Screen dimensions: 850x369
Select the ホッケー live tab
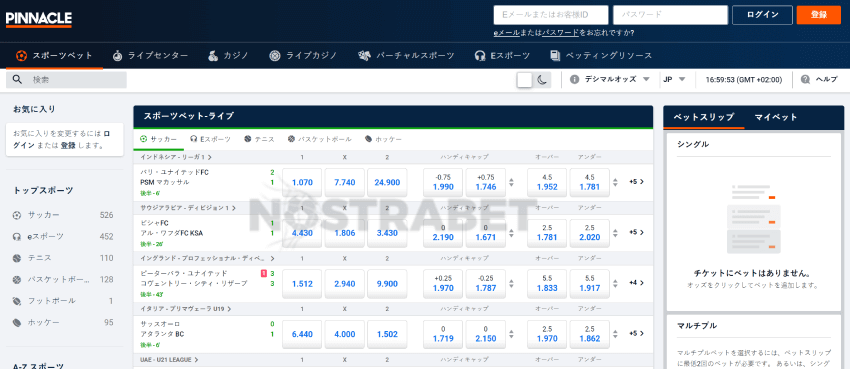point(384,139)
